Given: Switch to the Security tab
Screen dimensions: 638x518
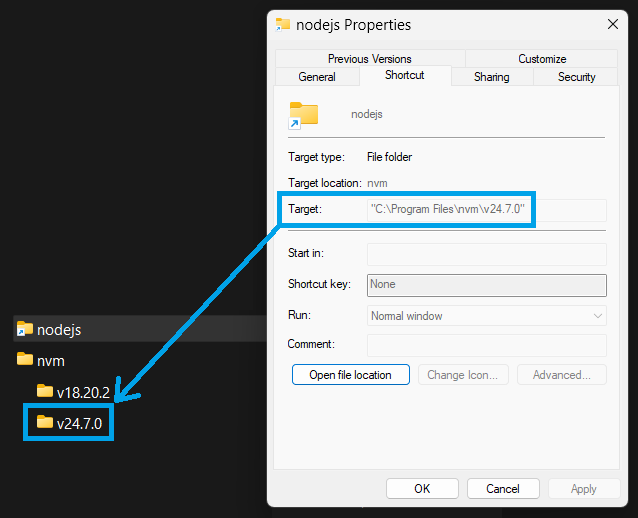Looking at the screenshot, I should [577, 77].
